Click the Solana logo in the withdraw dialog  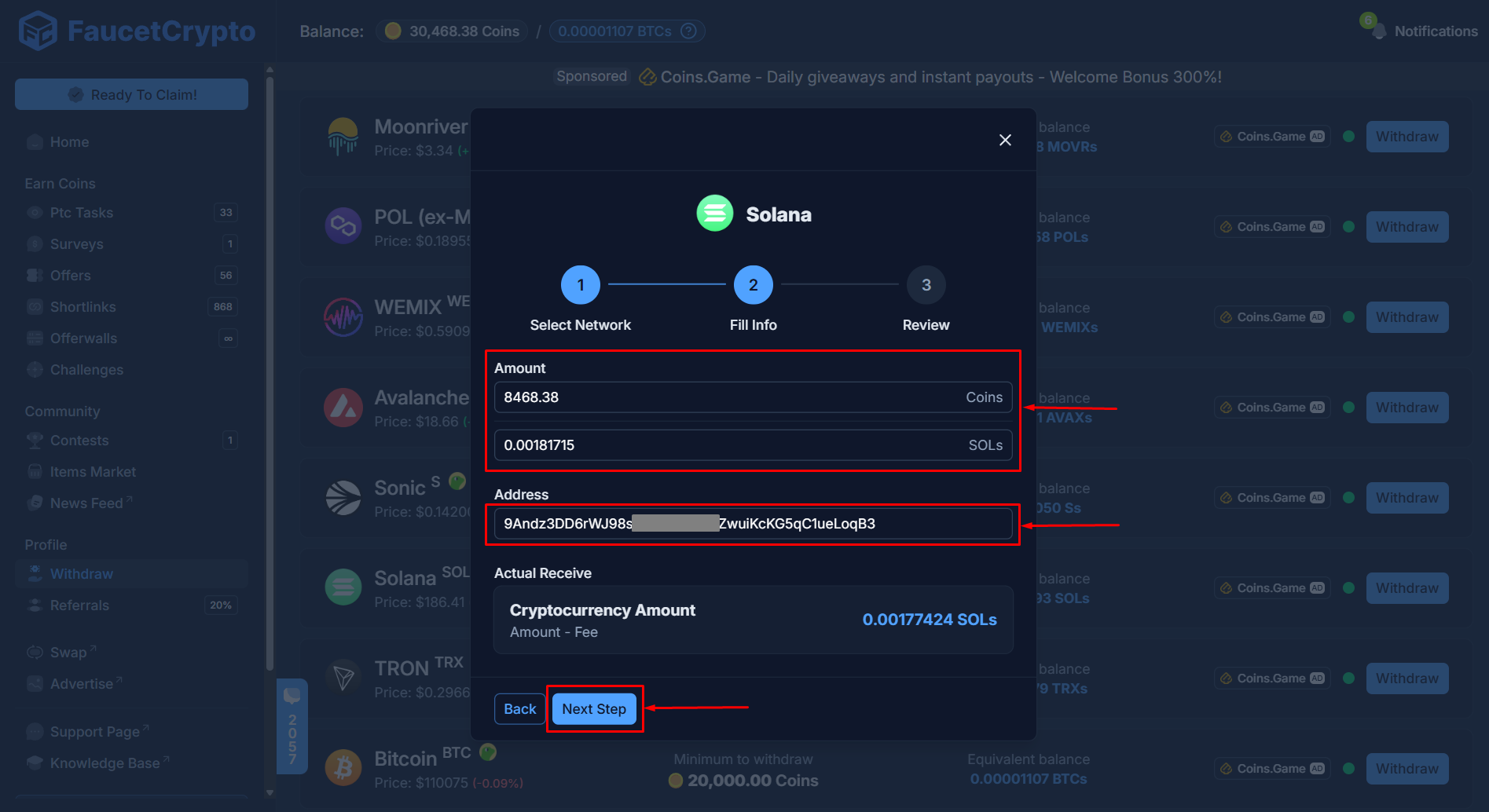[714, 213]
